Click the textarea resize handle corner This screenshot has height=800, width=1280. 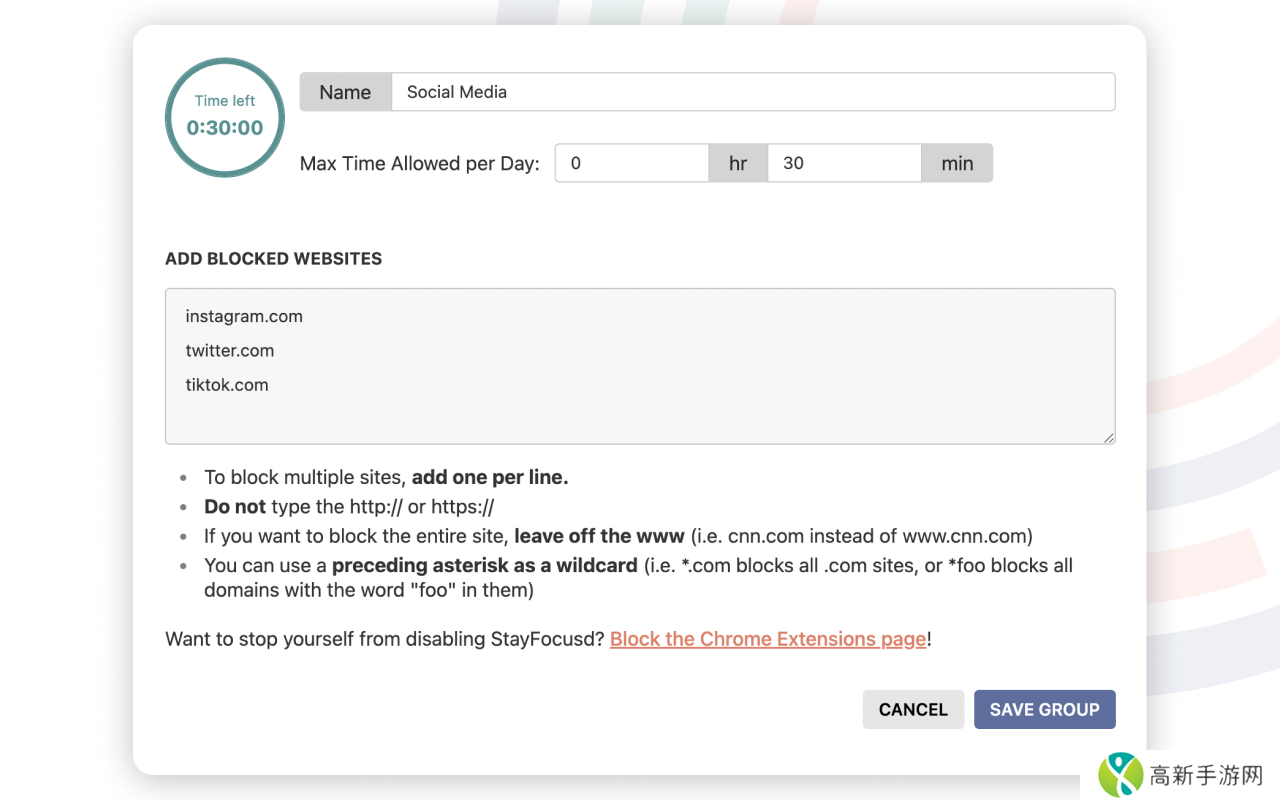[x=1109, y=437]
